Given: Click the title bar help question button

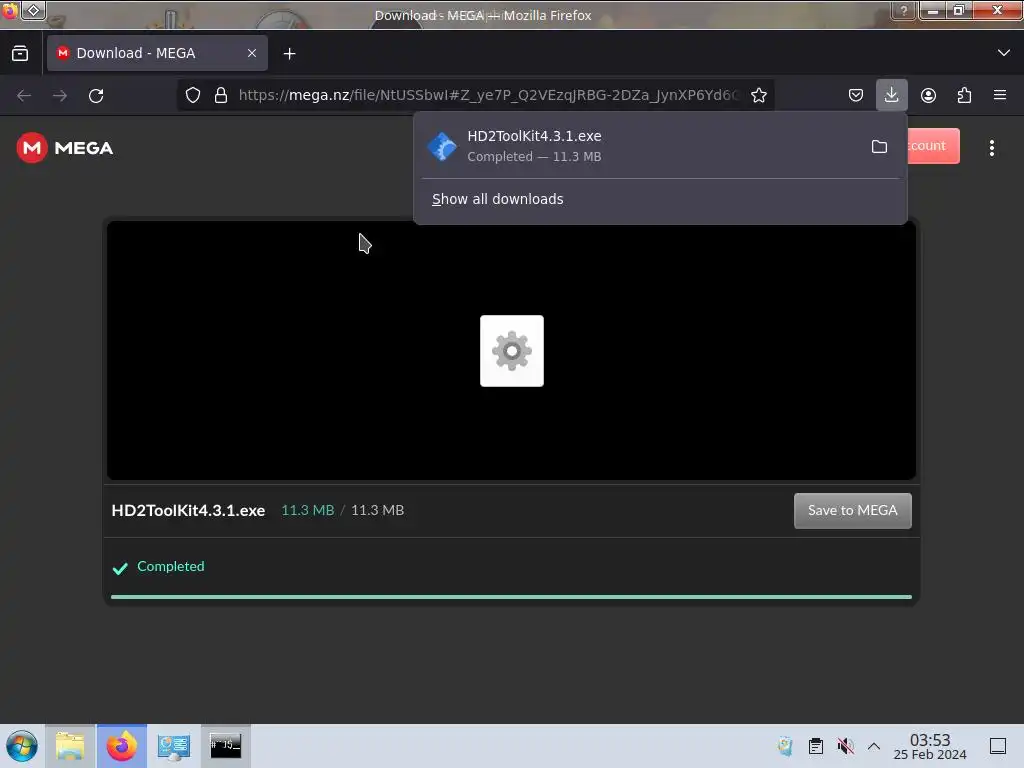Looking at the screenshot, I should 903,10.
